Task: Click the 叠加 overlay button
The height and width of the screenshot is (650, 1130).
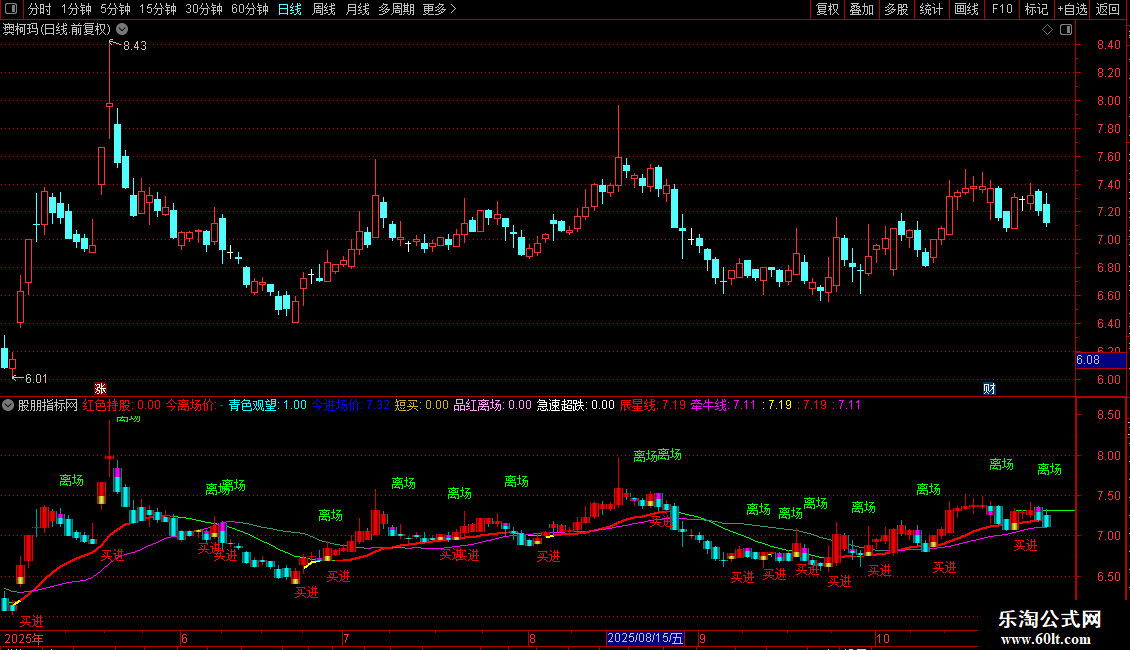Action: click(862, 9)
